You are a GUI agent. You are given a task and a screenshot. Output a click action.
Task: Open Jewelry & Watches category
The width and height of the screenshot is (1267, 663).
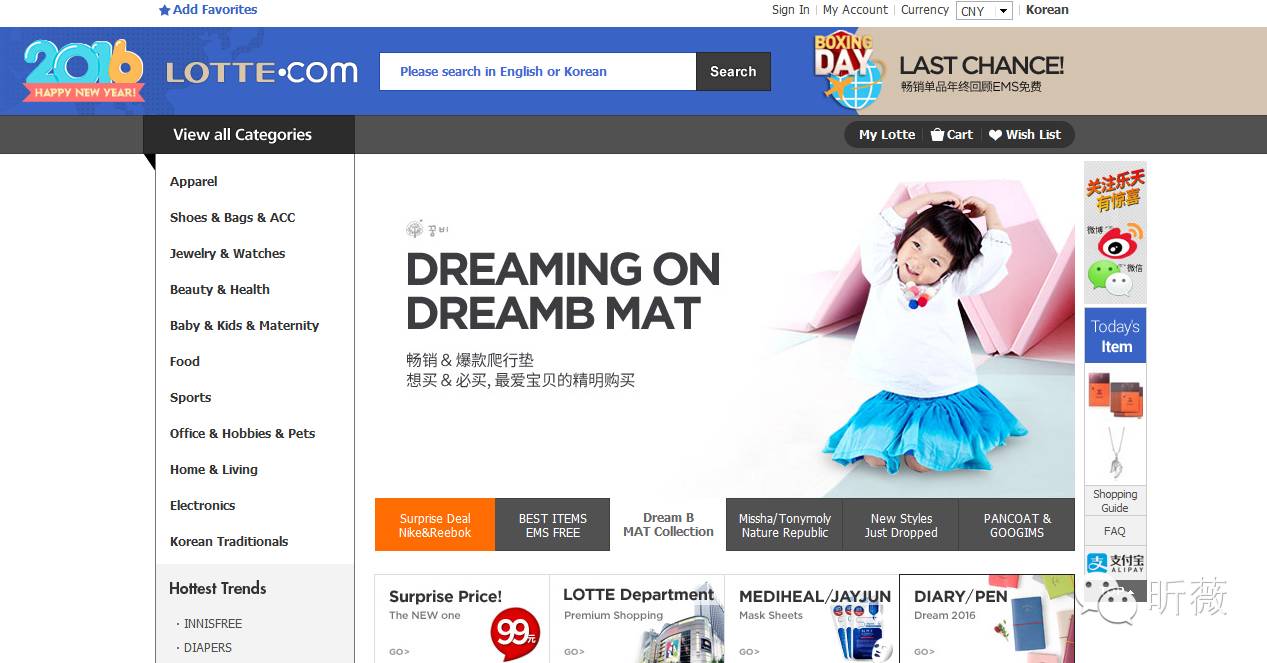[228, 254]
